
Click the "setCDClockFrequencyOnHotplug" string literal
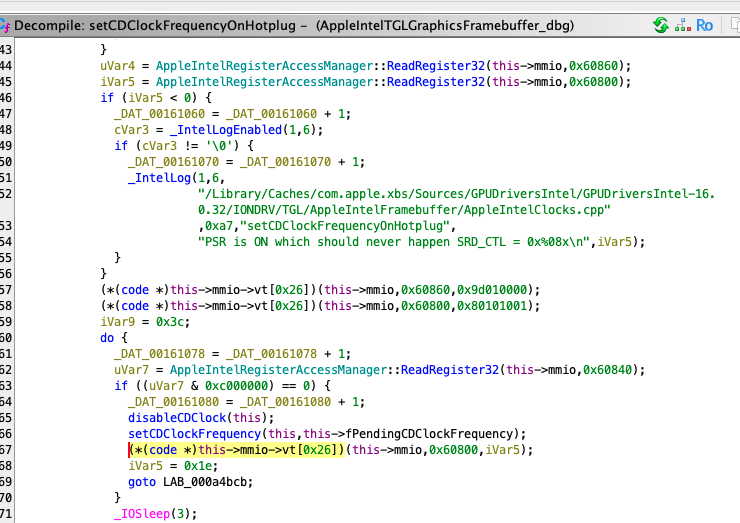[345, 226]
